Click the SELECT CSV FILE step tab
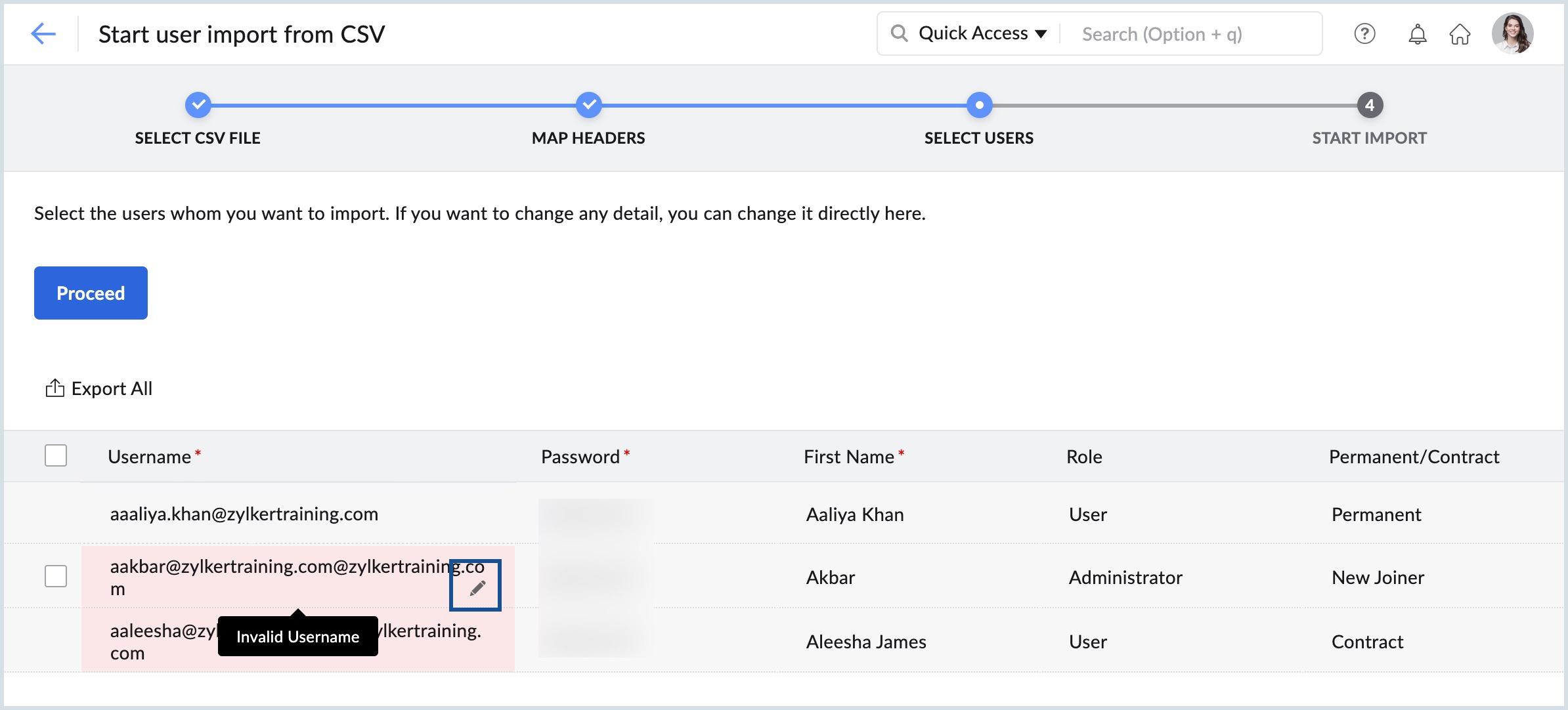The image size is (1568, 710). coord(197,105)
